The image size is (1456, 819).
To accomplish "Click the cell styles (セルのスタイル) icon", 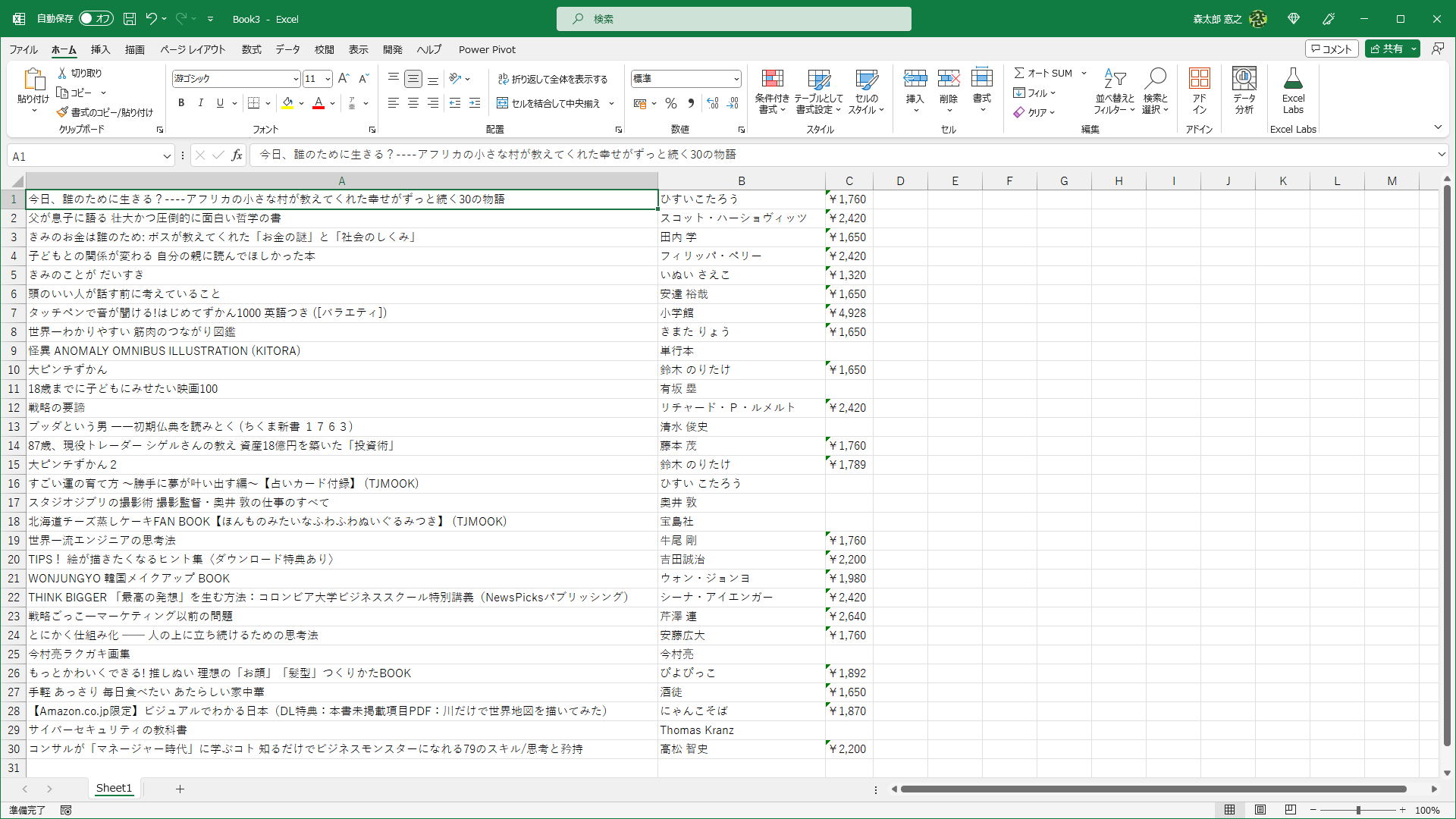I will coord(867,91).
